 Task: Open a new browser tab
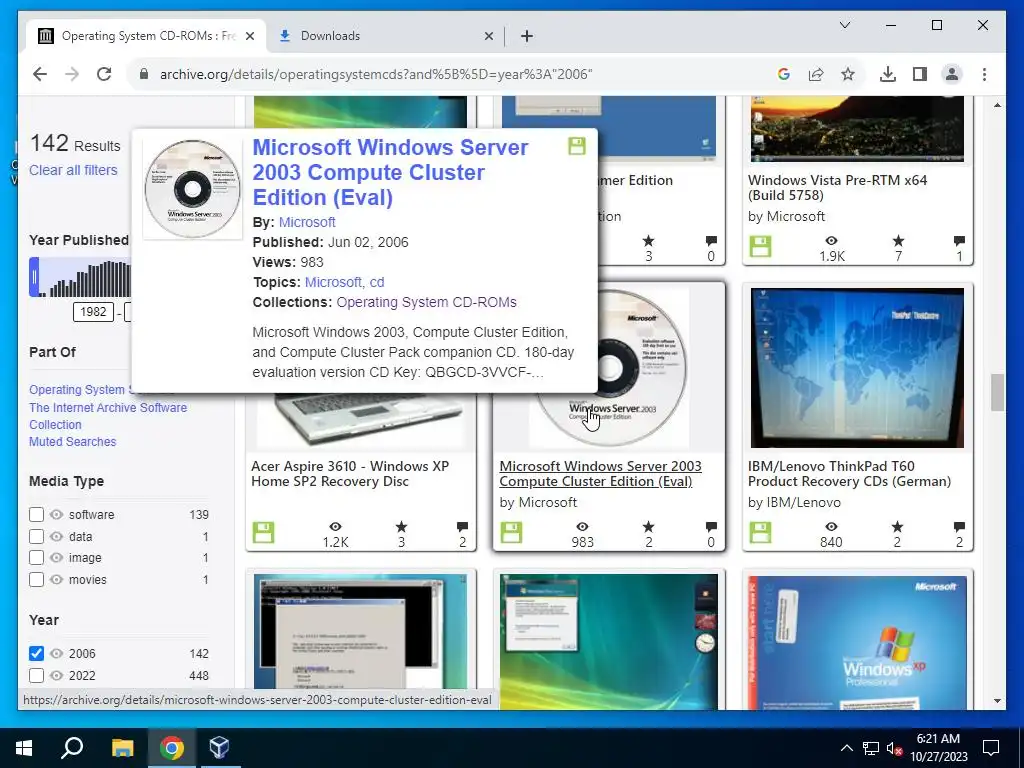click(x=527, y=36)
